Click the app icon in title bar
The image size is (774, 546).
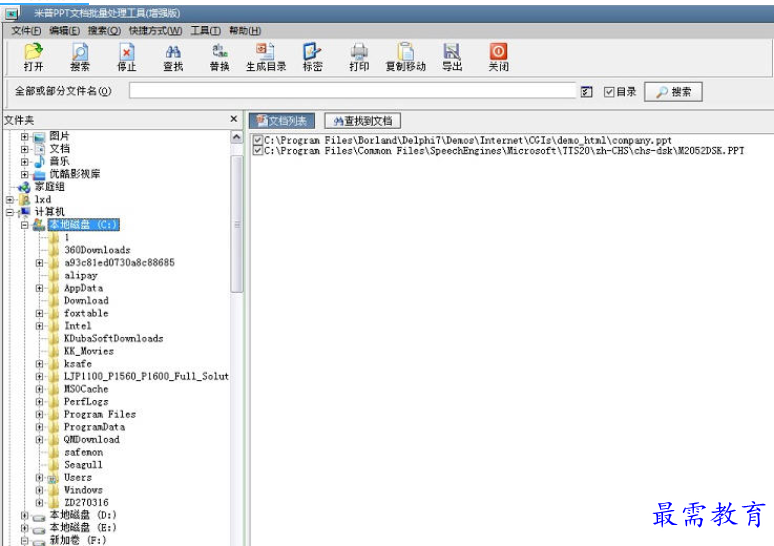coord(12,13)
